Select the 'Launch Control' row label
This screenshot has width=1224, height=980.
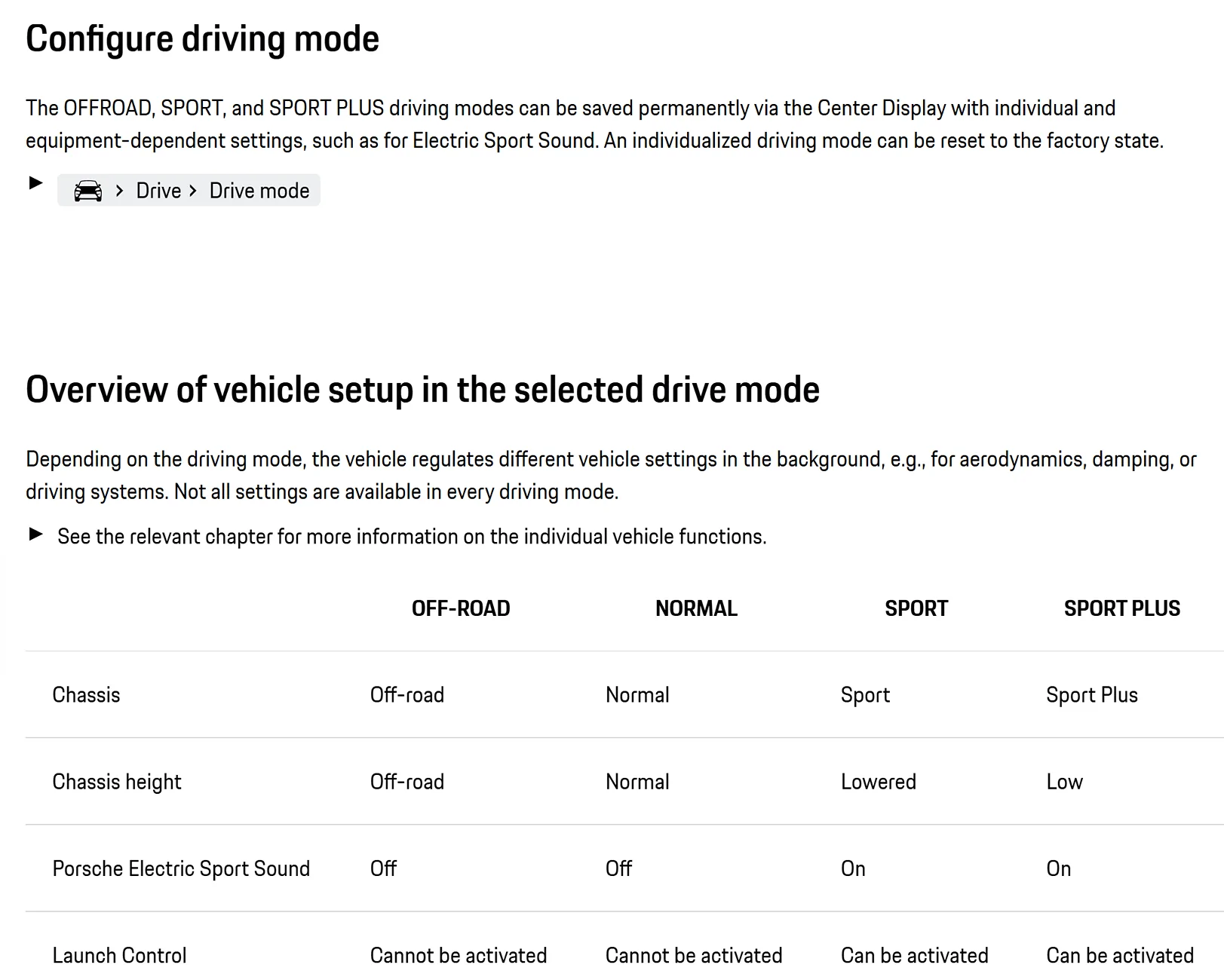point(119,955)
